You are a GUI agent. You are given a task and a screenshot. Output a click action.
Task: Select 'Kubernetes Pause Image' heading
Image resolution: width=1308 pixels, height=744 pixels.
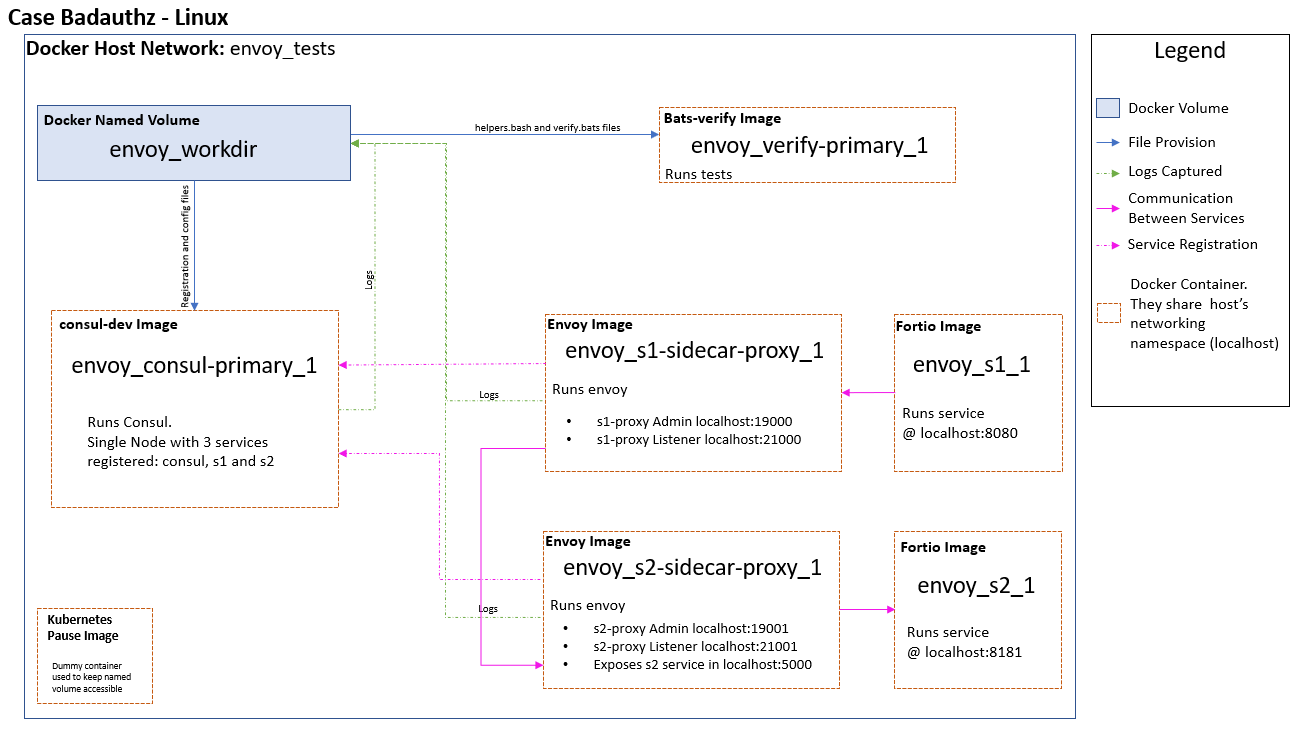[83, 628]
